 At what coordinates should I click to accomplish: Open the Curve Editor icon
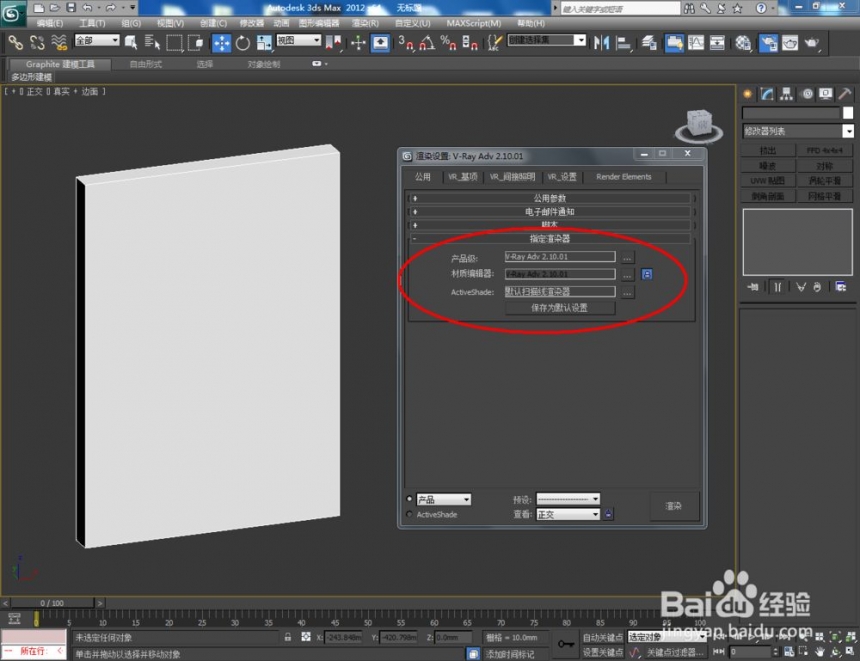point(696,42)
